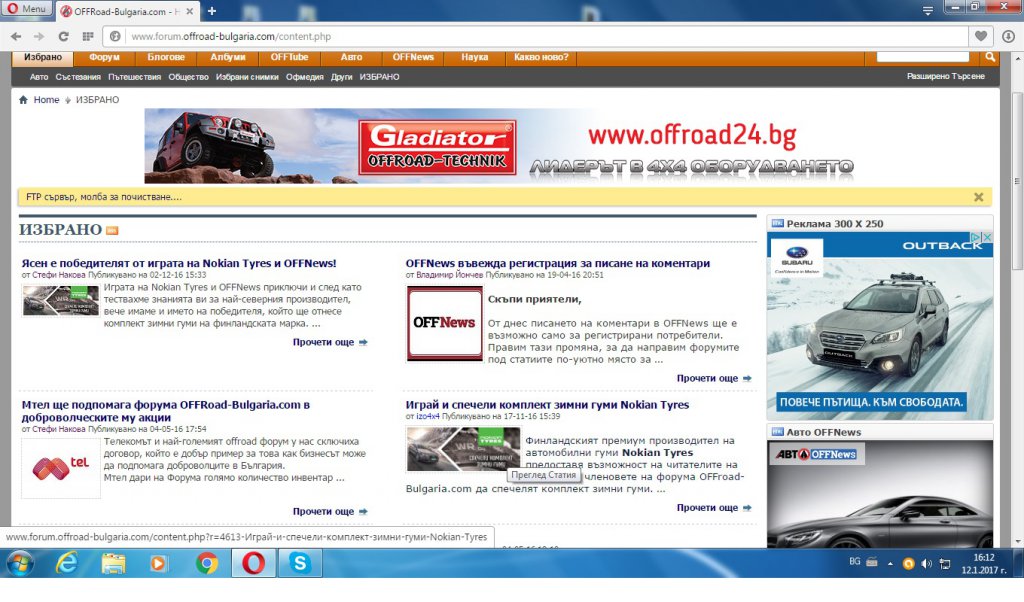
Task: Close the Subaru ad with X icon
Action: click(987, 238)
